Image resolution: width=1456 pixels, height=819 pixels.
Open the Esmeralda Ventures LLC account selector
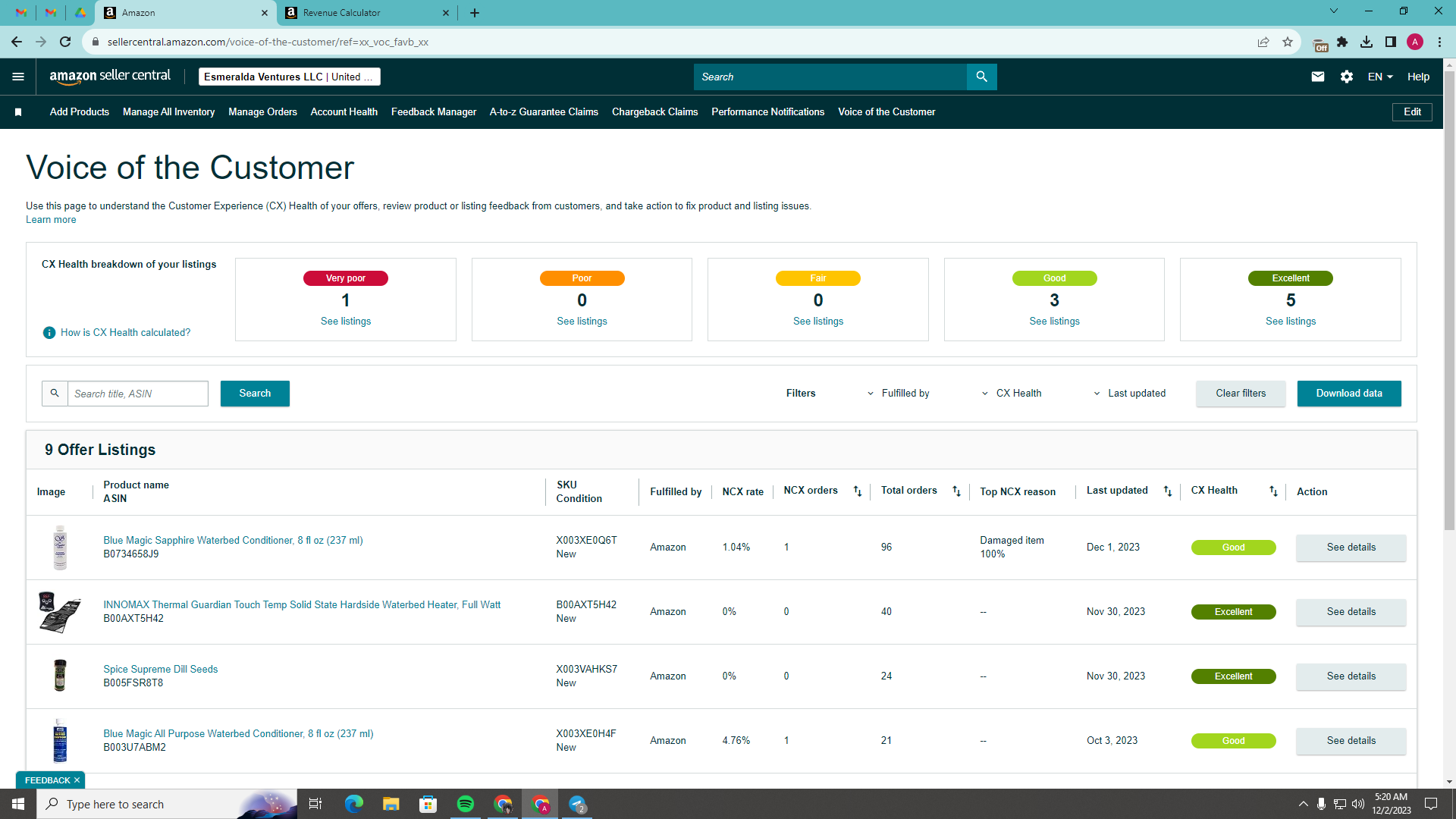coord(289,77)
